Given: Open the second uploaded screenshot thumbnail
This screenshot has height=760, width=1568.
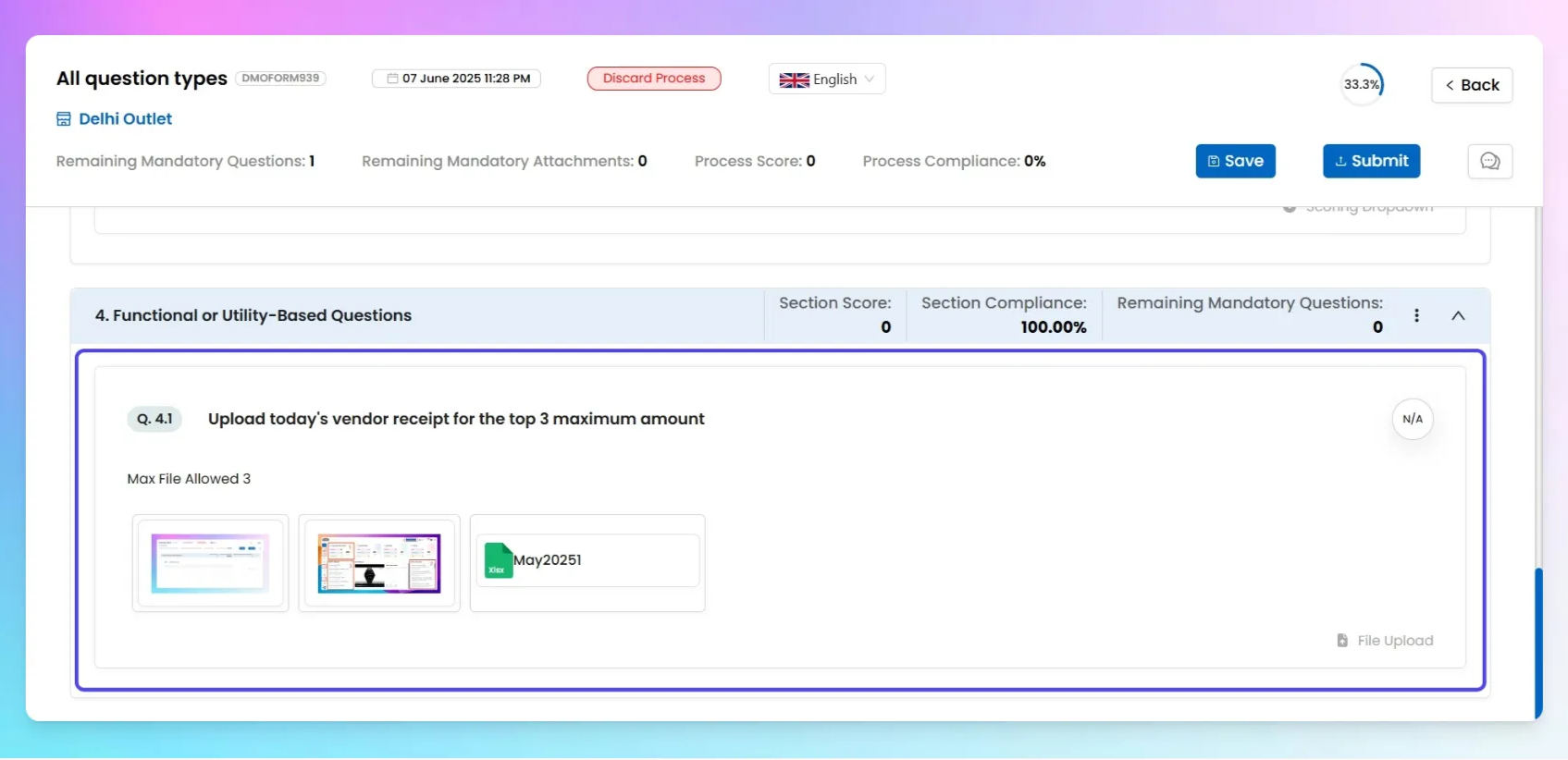Looking at the screenshot, I should tap(379, 563).
